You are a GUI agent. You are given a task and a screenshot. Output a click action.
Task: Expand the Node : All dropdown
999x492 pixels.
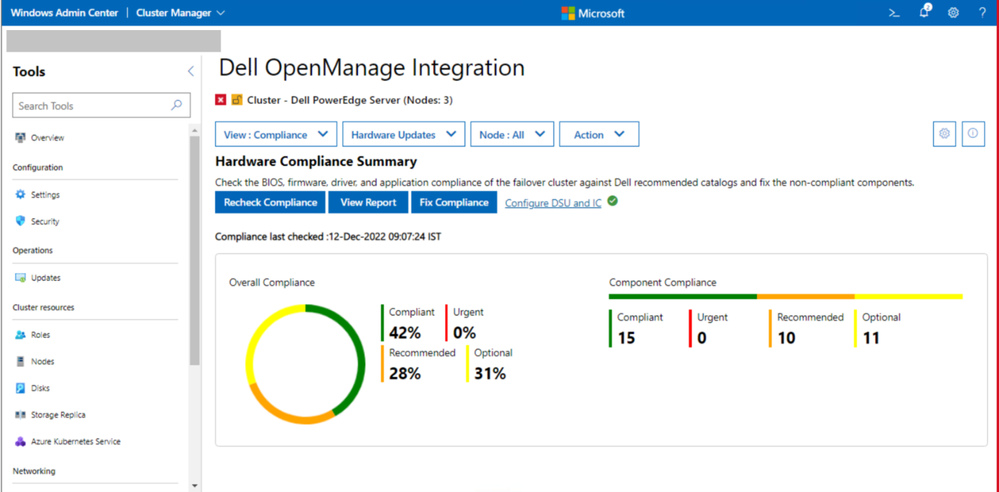tap(512, 134)
